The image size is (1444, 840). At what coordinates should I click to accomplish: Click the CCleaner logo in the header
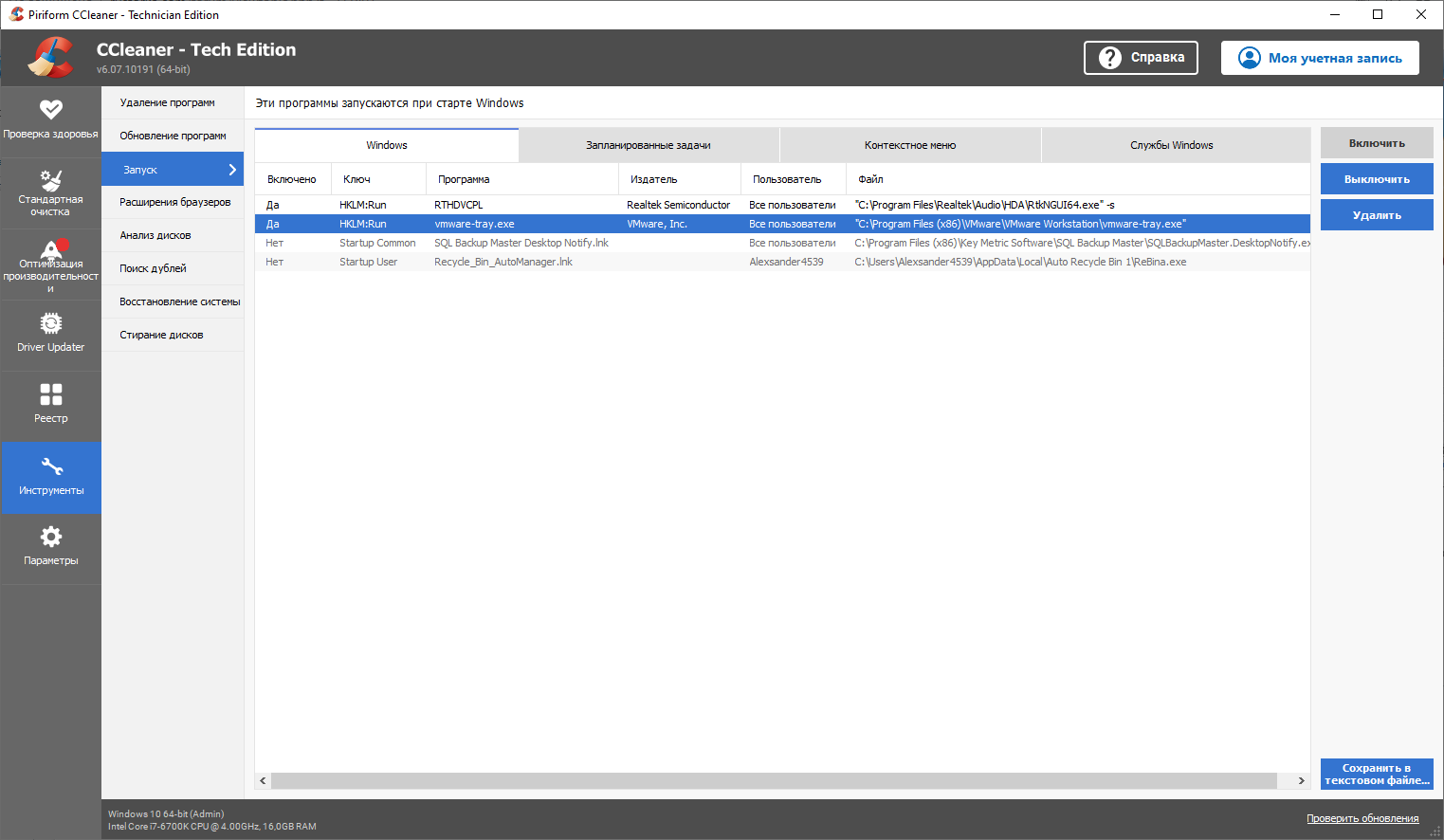click(50, 58)
